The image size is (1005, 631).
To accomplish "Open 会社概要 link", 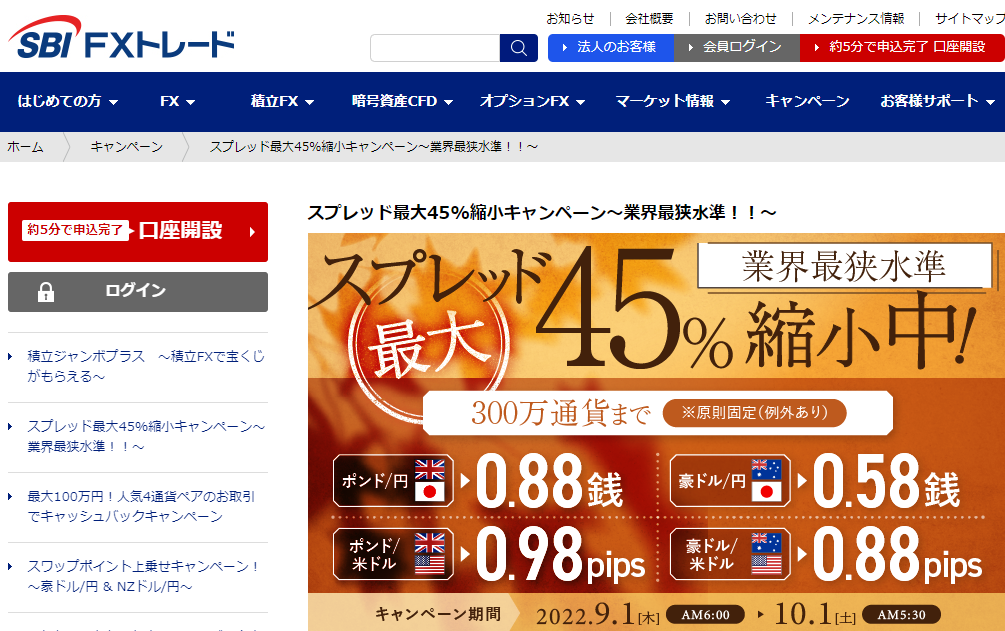I will coord(649,19).
